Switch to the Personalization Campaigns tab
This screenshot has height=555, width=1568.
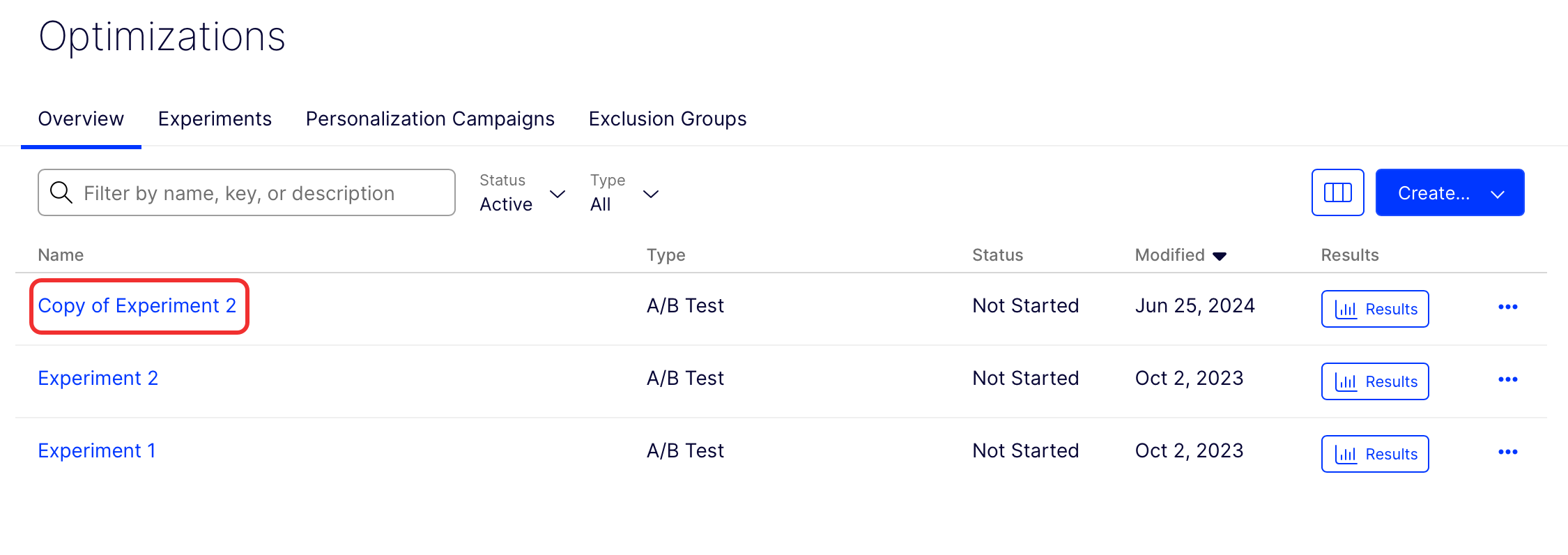[x=430, y=119]
